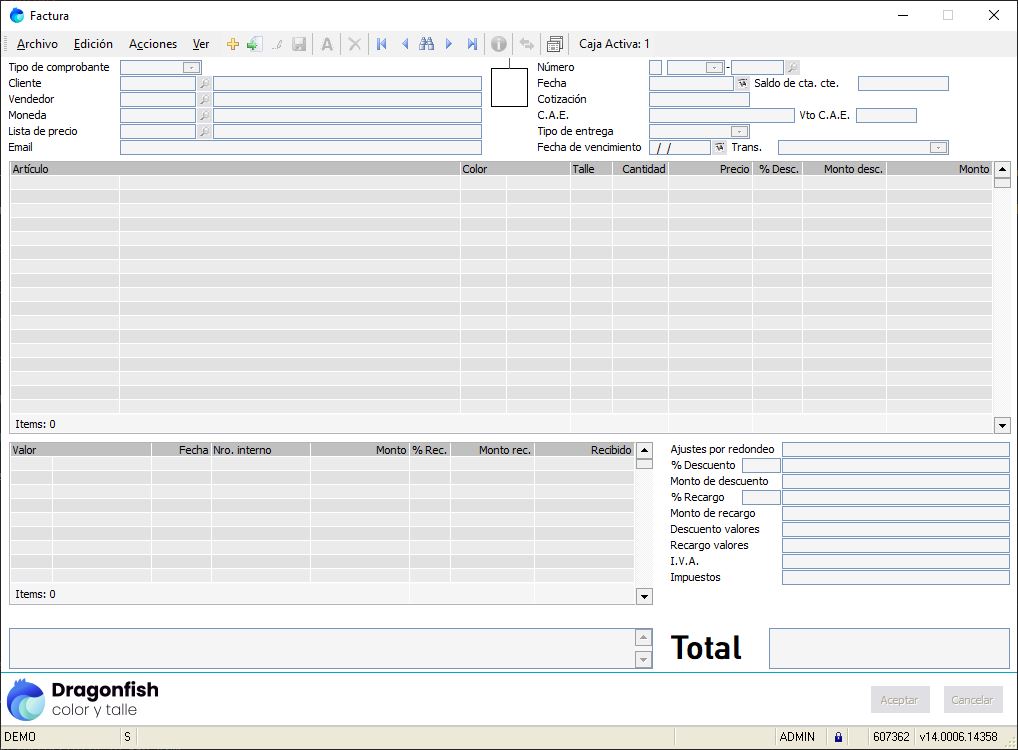Click the Valor grid down scroll arrow
The height and width of the screenshot is (750, 1018).
[x=644, y=597]
